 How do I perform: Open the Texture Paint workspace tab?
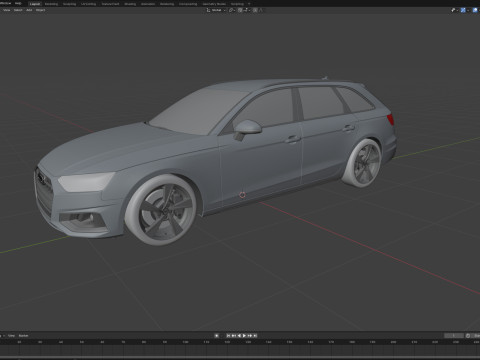[110, 4]
